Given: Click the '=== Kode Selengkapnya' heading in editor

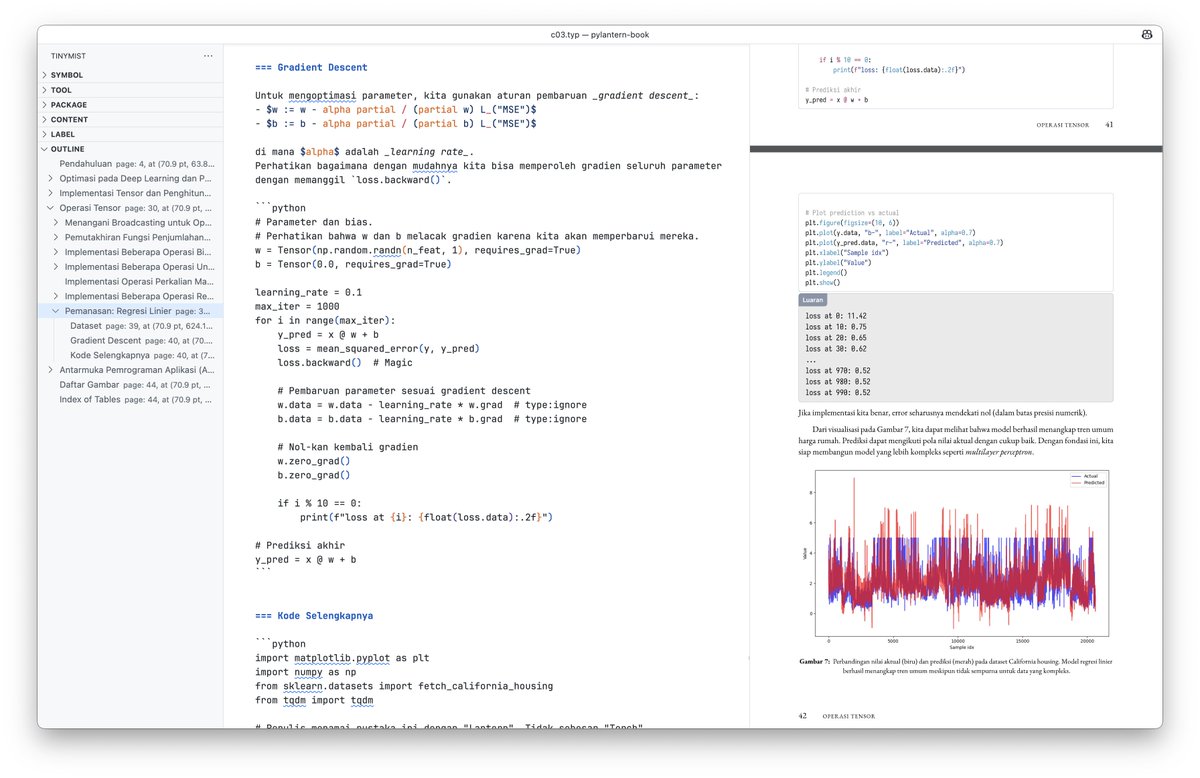Looking at the screenshot, I should click(x=314, y=616).
